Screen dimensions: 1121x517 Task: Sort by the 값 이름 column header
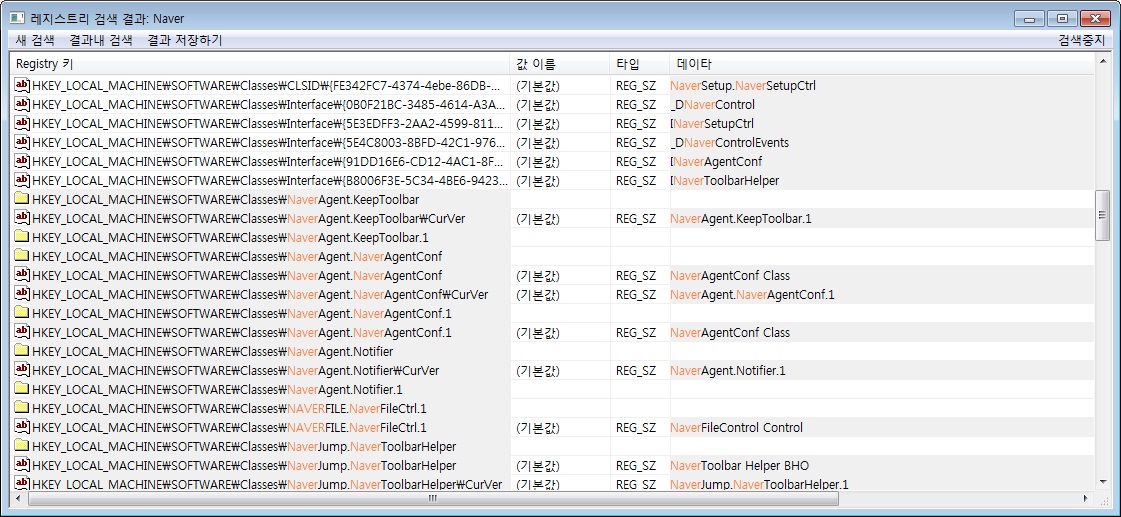coord(560,64)
